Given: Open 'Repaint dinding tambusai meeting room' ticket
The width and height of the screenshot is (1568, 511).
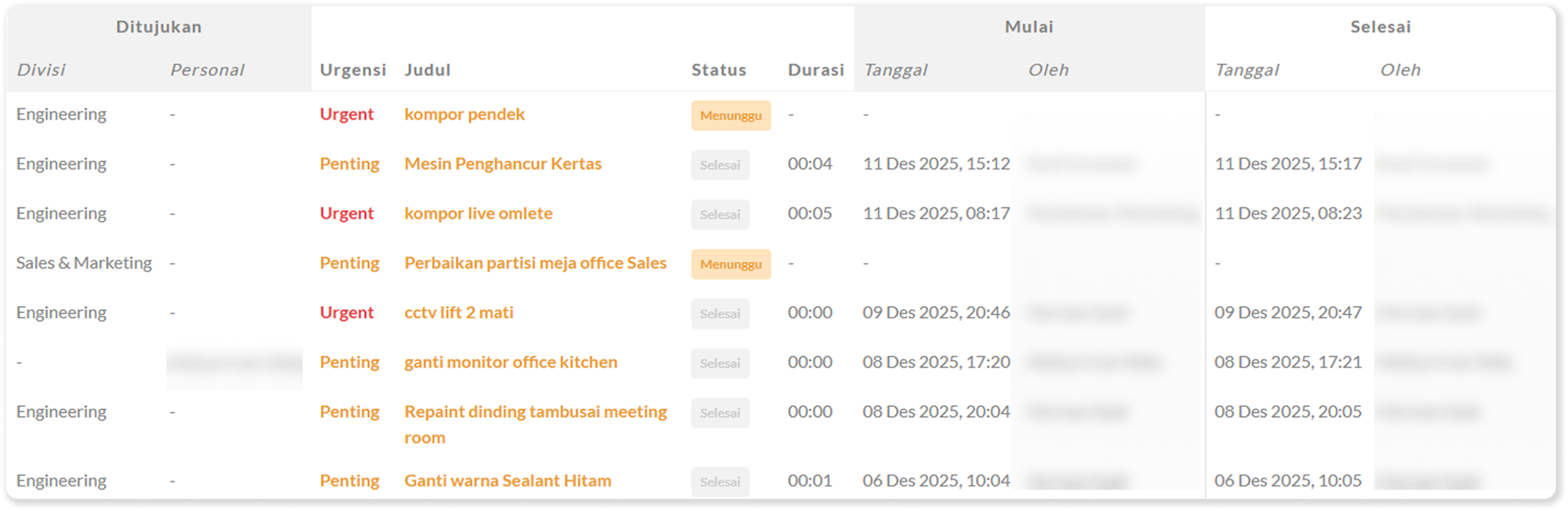Looking at the screenshot, I should pyautogui.click(x=535, y=412).
